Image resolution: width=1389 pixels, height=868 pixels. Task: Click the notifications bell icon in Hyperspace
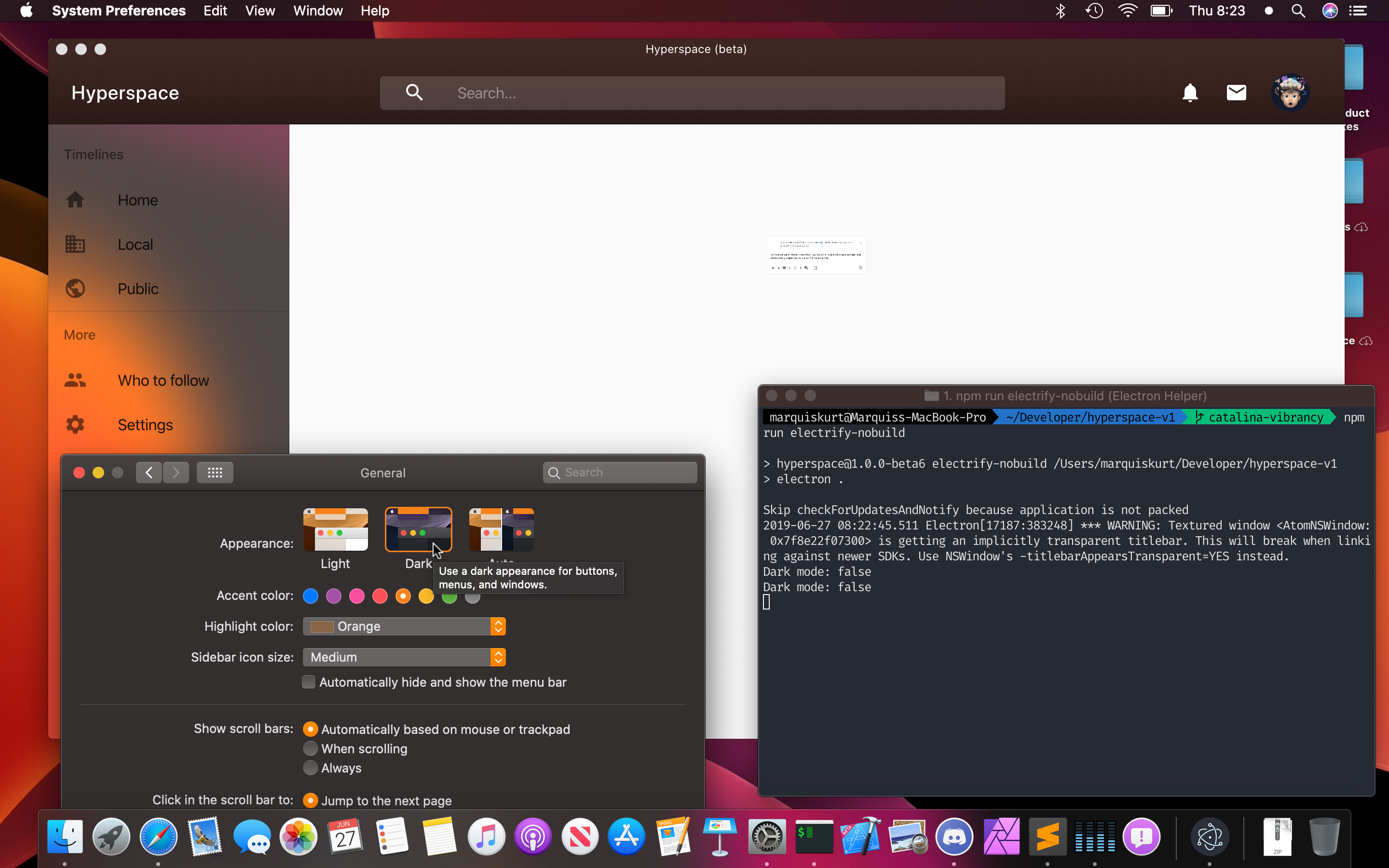pyautogui.click(x=1190, y=93)
